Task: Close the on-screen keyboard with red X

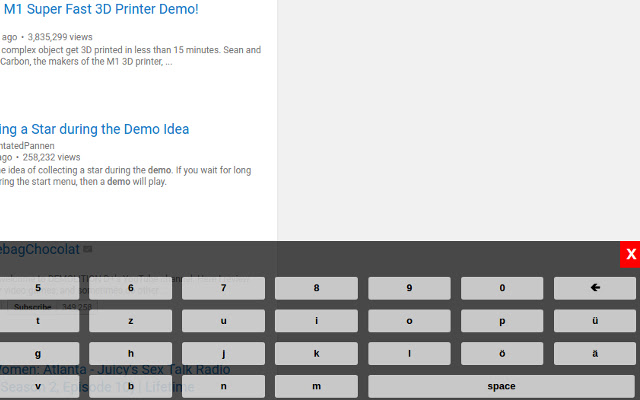Action: pos(630,254)
